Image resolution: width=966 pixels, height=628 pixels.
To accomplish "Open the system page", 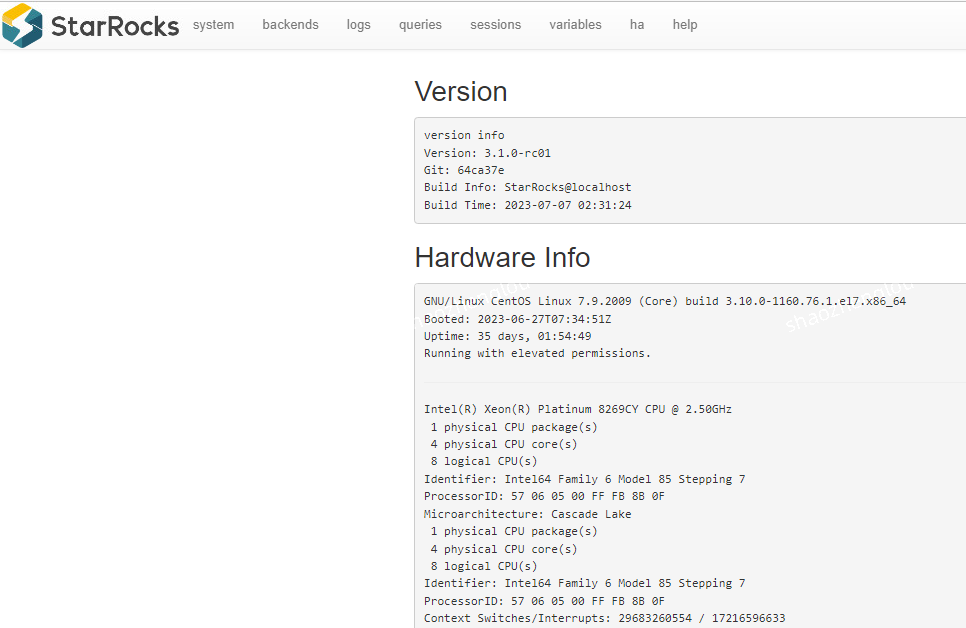I will click(213, 25).
